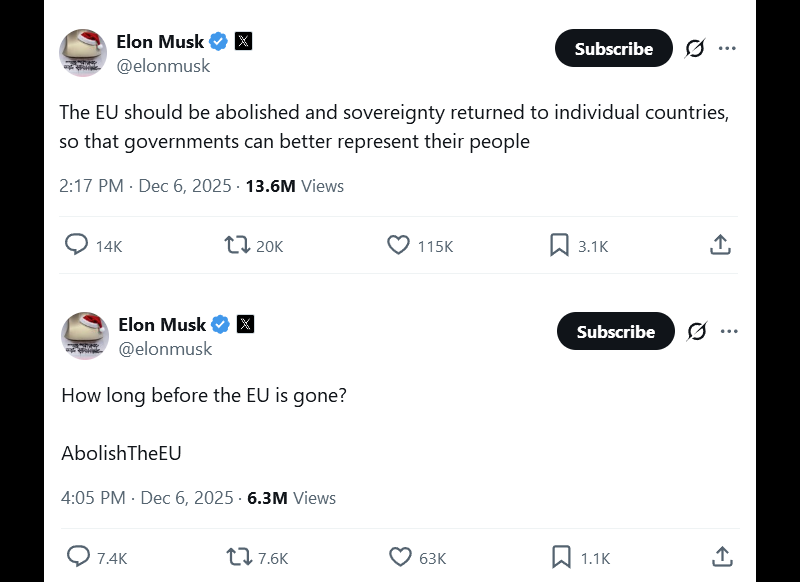Like the first tweet
This screenshot has height=582, width=800.
398,245
